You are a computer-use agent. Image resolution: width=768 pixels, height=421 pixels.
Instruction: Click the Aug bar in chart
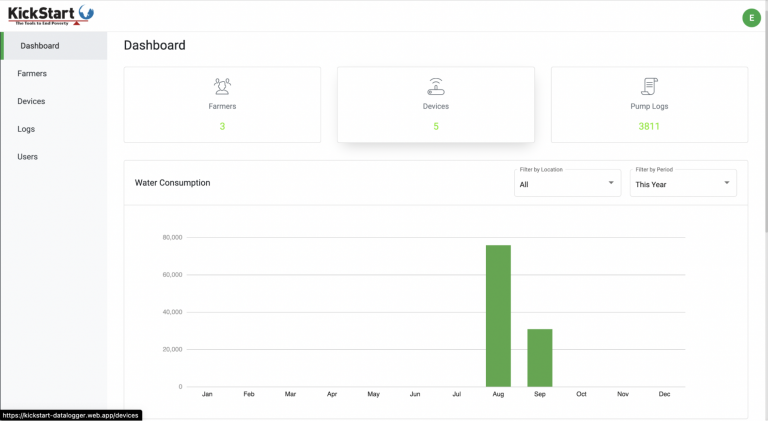pos(498,316)
